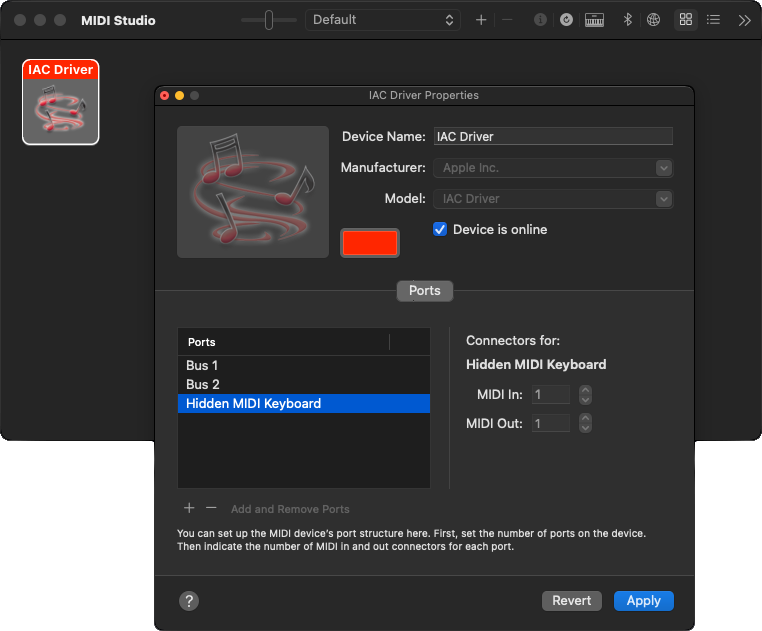The image size is (762, 631).
Task: Open Test Setup via the keyboard icon
Action: click(x=594, y=20)
